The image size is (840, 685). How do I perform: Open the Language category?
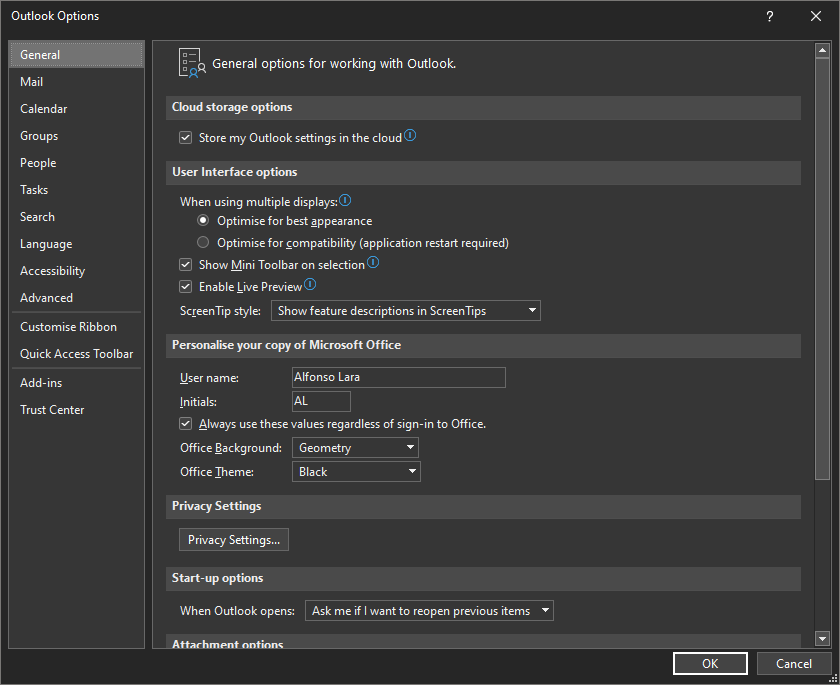tap(77, 244)
